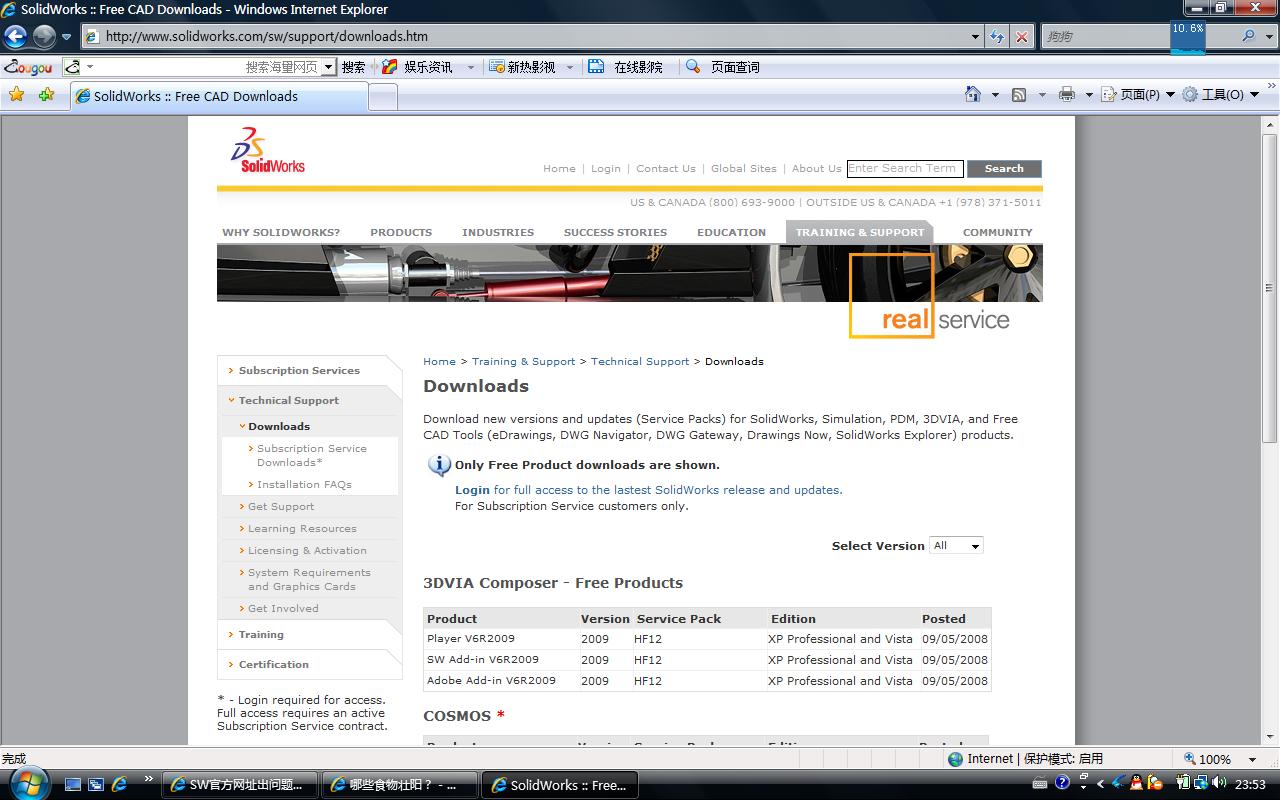Open Favorites Center star icon
The height and width of the screenshot is (800, 1280).
tap(16, 95)
